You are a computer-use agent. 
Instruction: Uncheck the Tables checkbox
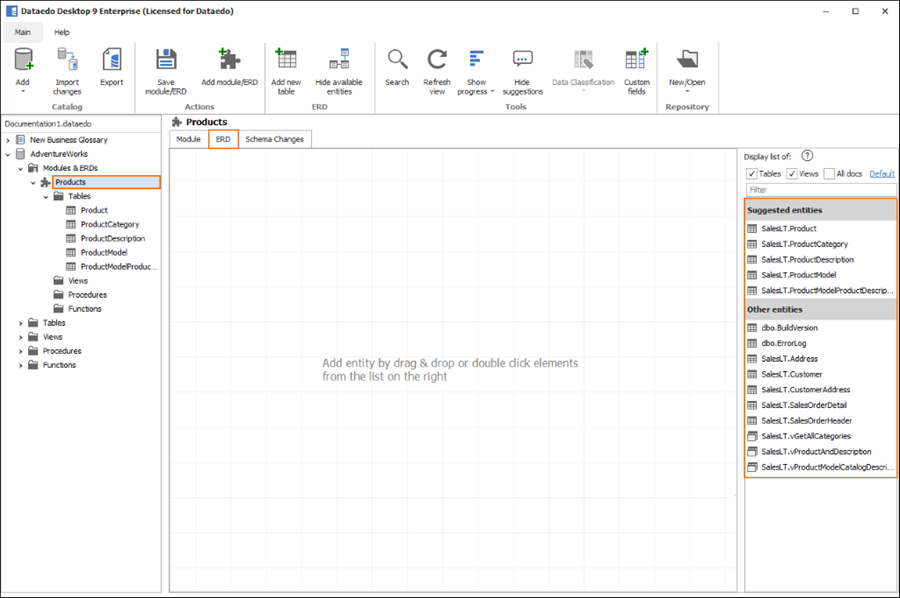tap(752, 174)
